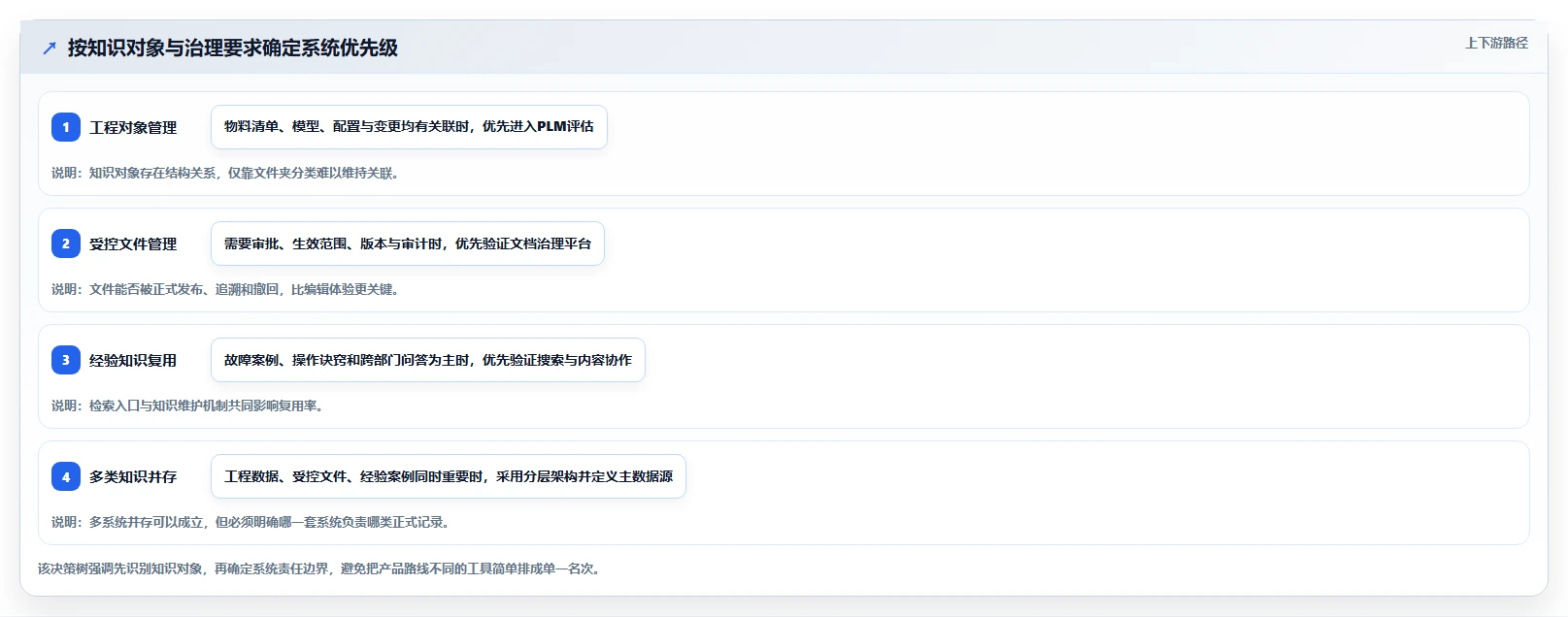Click the note starting 说明：知识对象存在结构关系
This screenshot has width=1568, height=617.
click(x=227, y=173)
